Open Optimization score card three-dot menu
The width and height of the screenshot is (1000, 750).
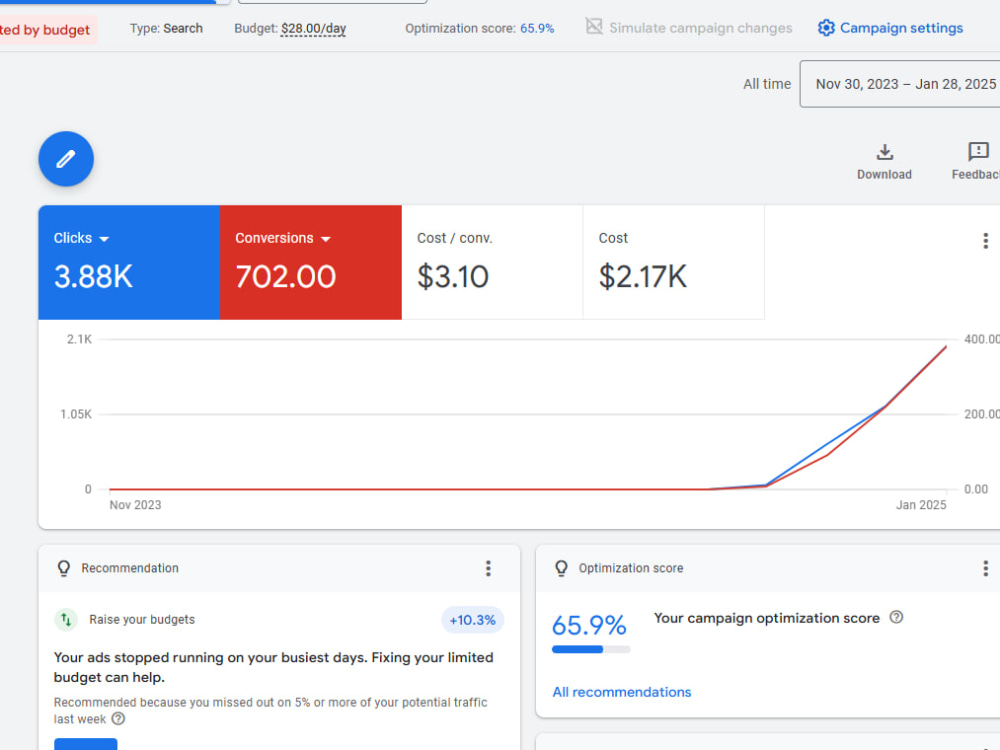click(985, 568)
